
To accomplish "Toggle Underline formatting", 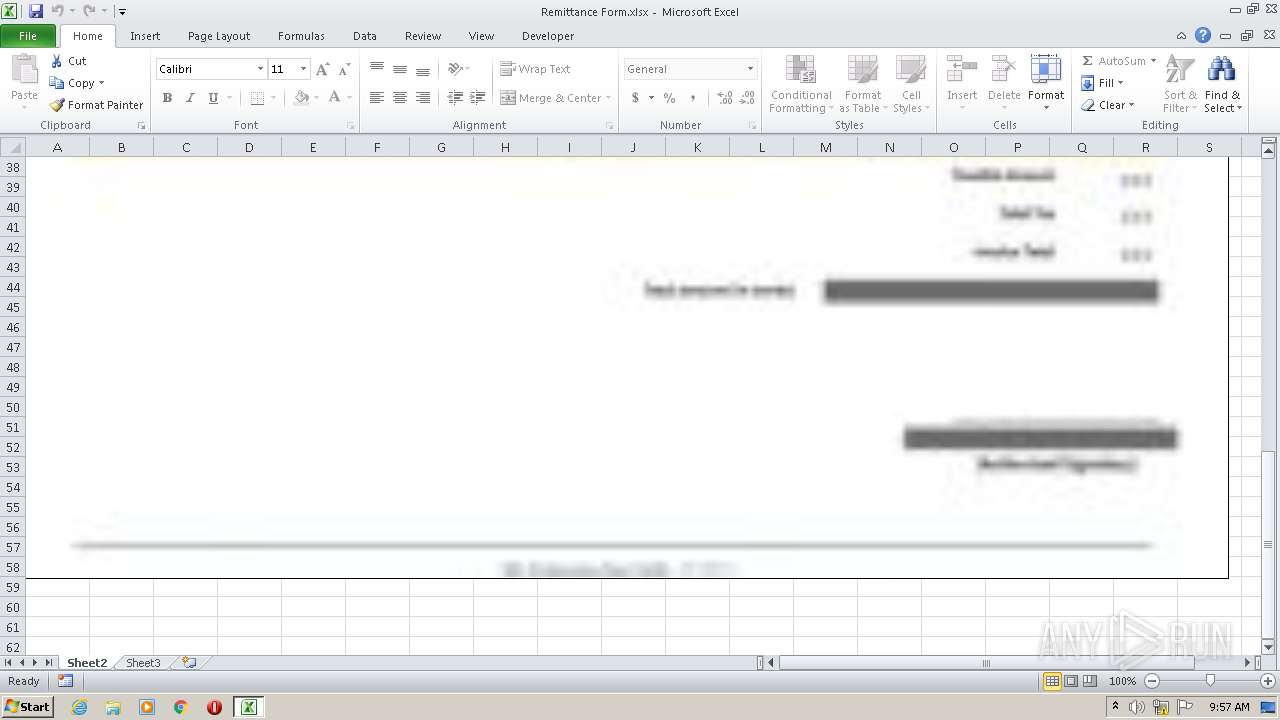I will point(213,98).
